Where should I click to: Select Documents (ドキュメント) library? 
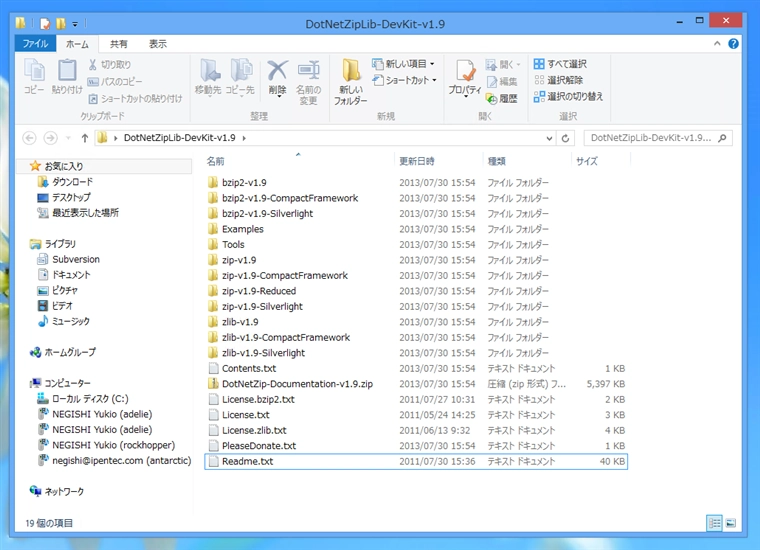(64, 275)
